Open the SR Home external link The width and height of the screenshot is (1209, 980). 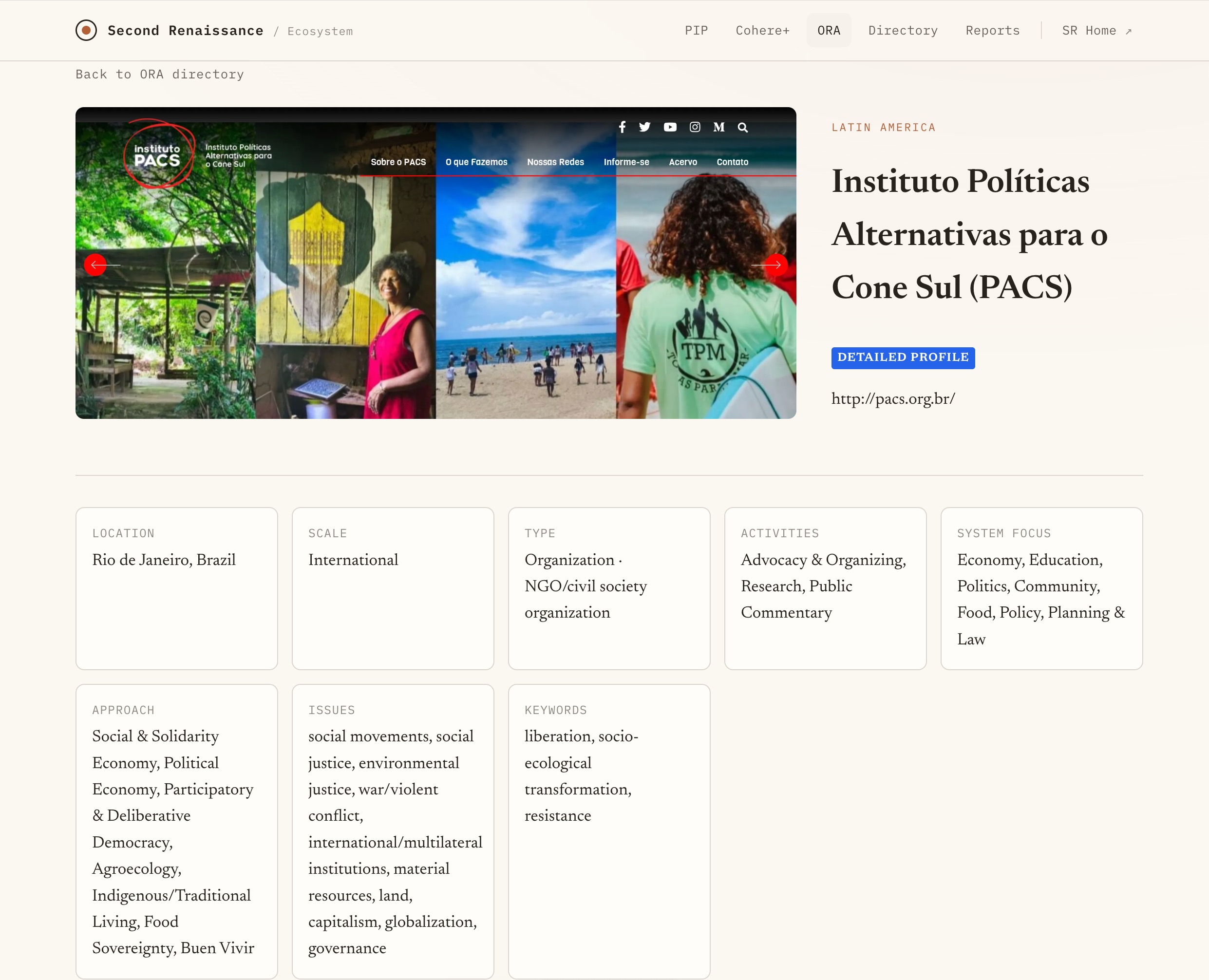pos(1096,31)
